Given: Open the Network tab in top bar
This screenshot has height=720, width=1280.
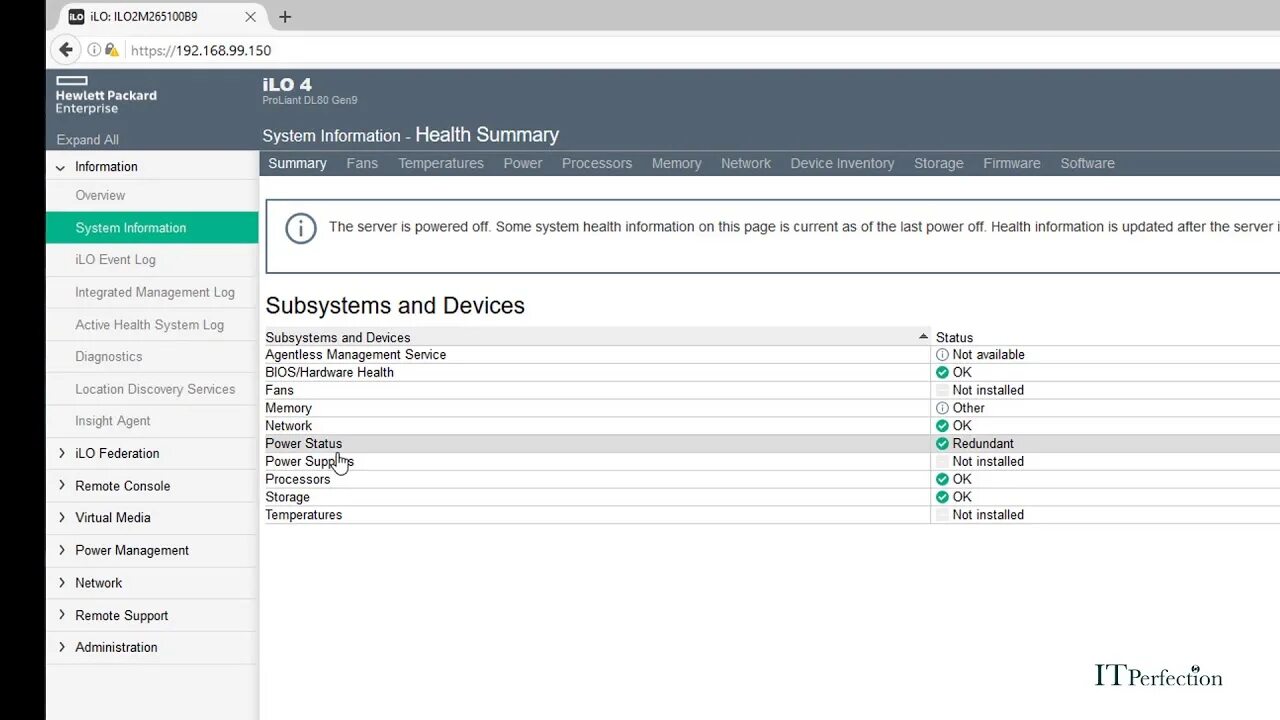Looking at the screenshot, I should 746,163.
